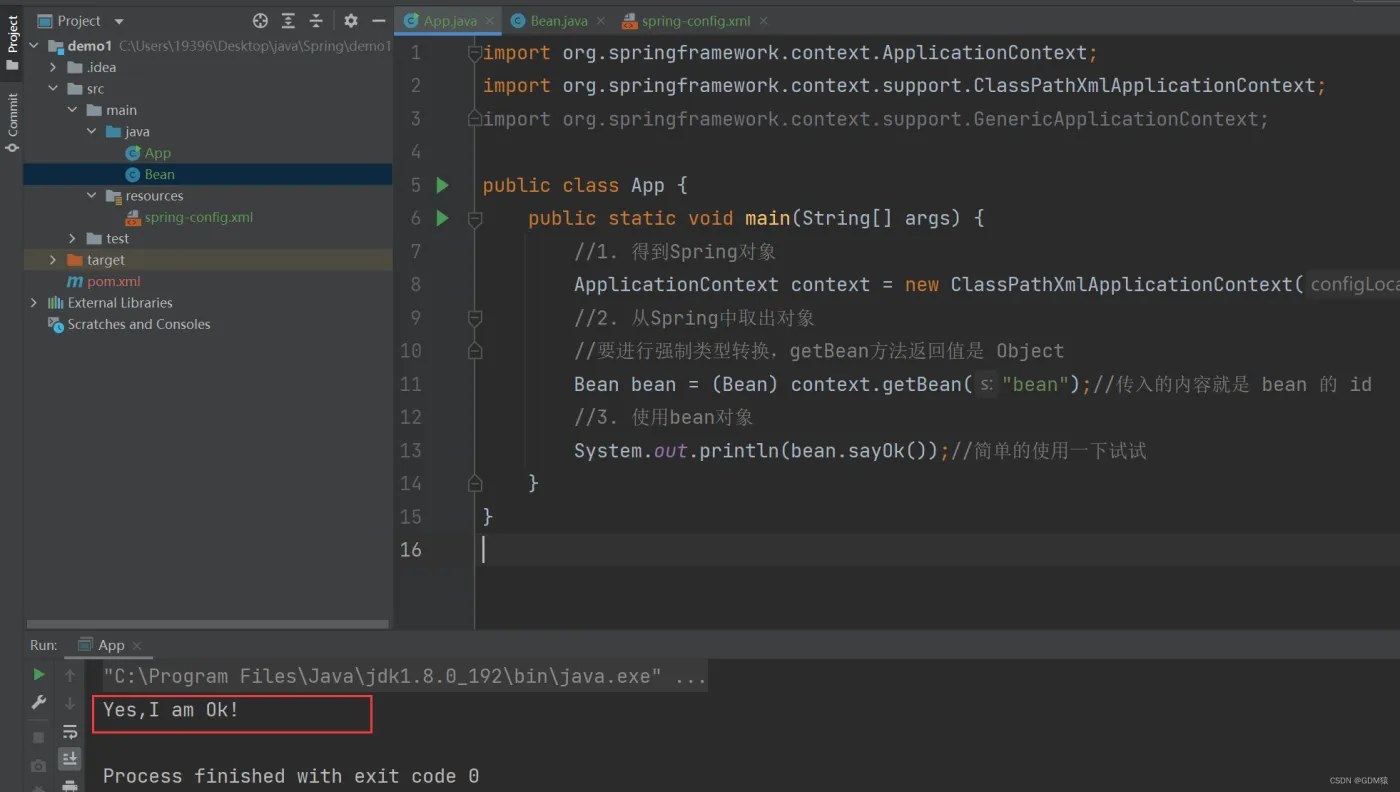Collapse the resources folder
The width and height of the screenshot is (1400, 792).
[x=92, y=196]
